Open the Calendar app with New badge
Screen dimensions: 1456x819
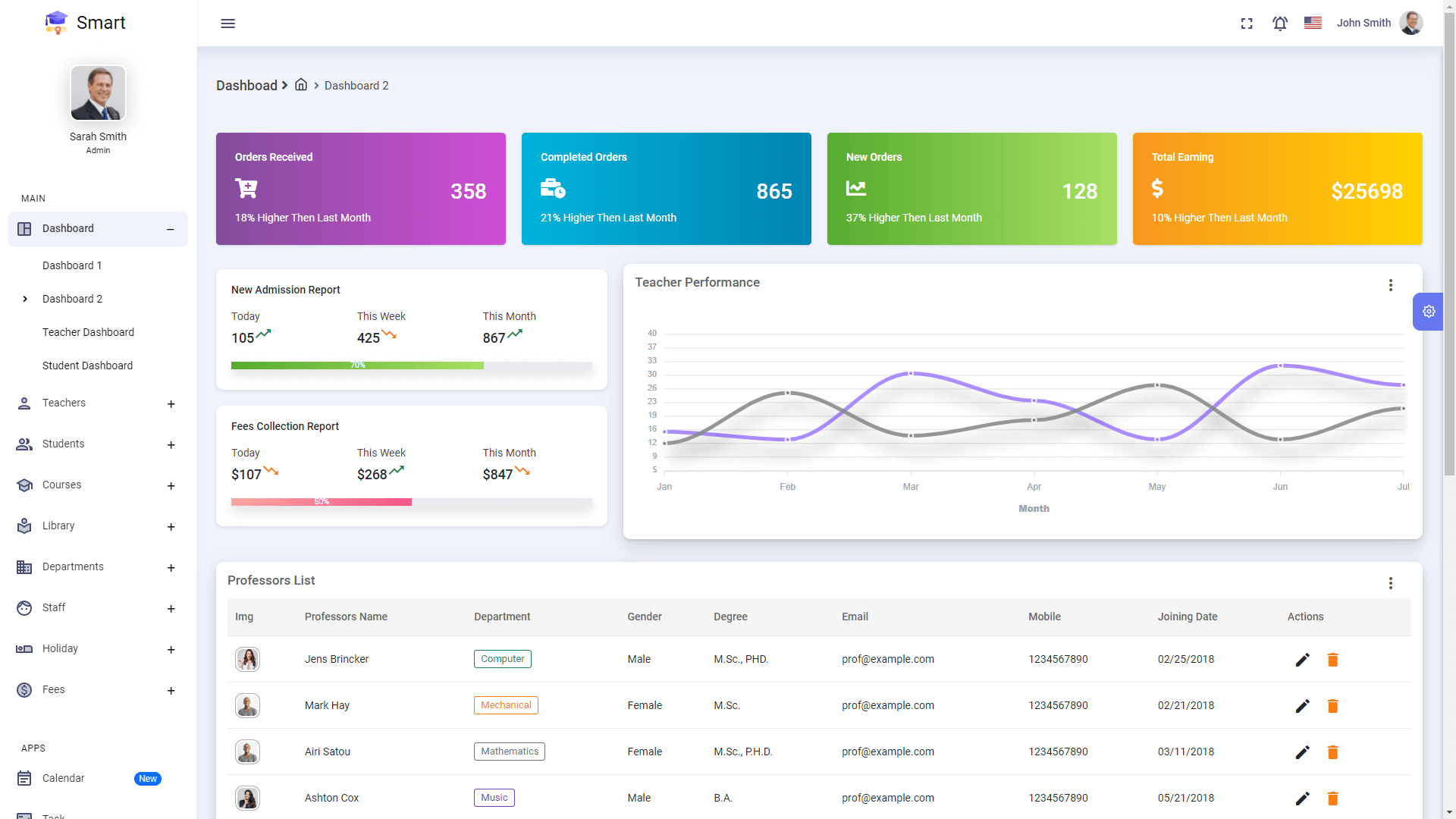64,778
